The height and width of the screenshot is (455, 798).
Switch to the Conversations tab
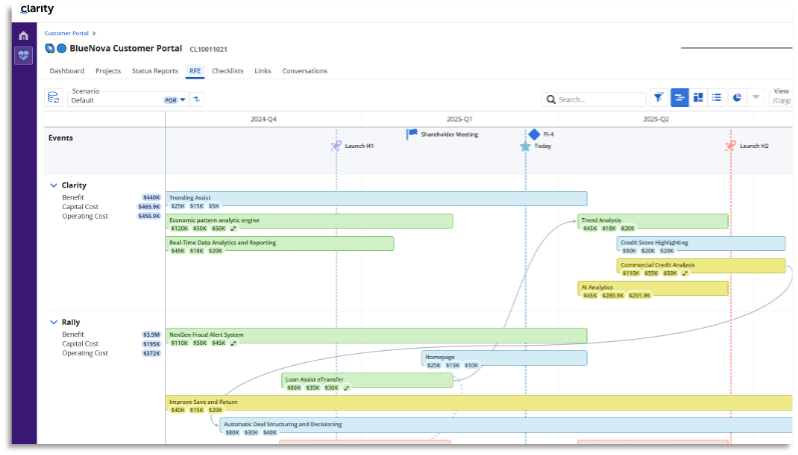pos(304,71)
